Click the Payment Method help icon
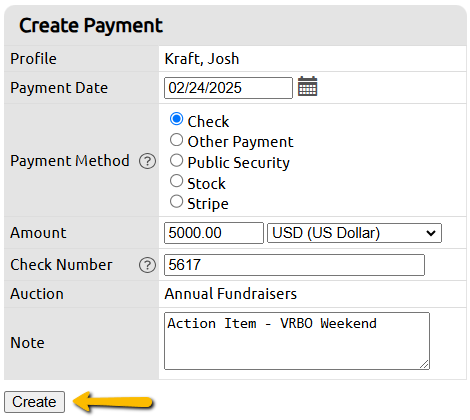Viewport: 470px width, 420px height. coord(147,161)
